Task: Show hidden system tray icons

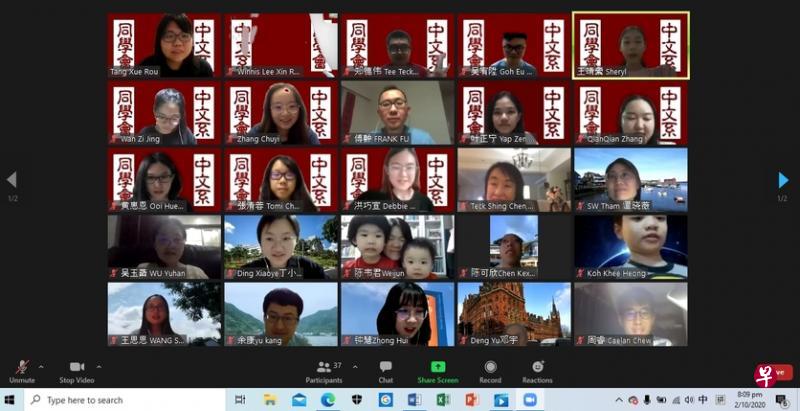Action: tap(619, 400)
